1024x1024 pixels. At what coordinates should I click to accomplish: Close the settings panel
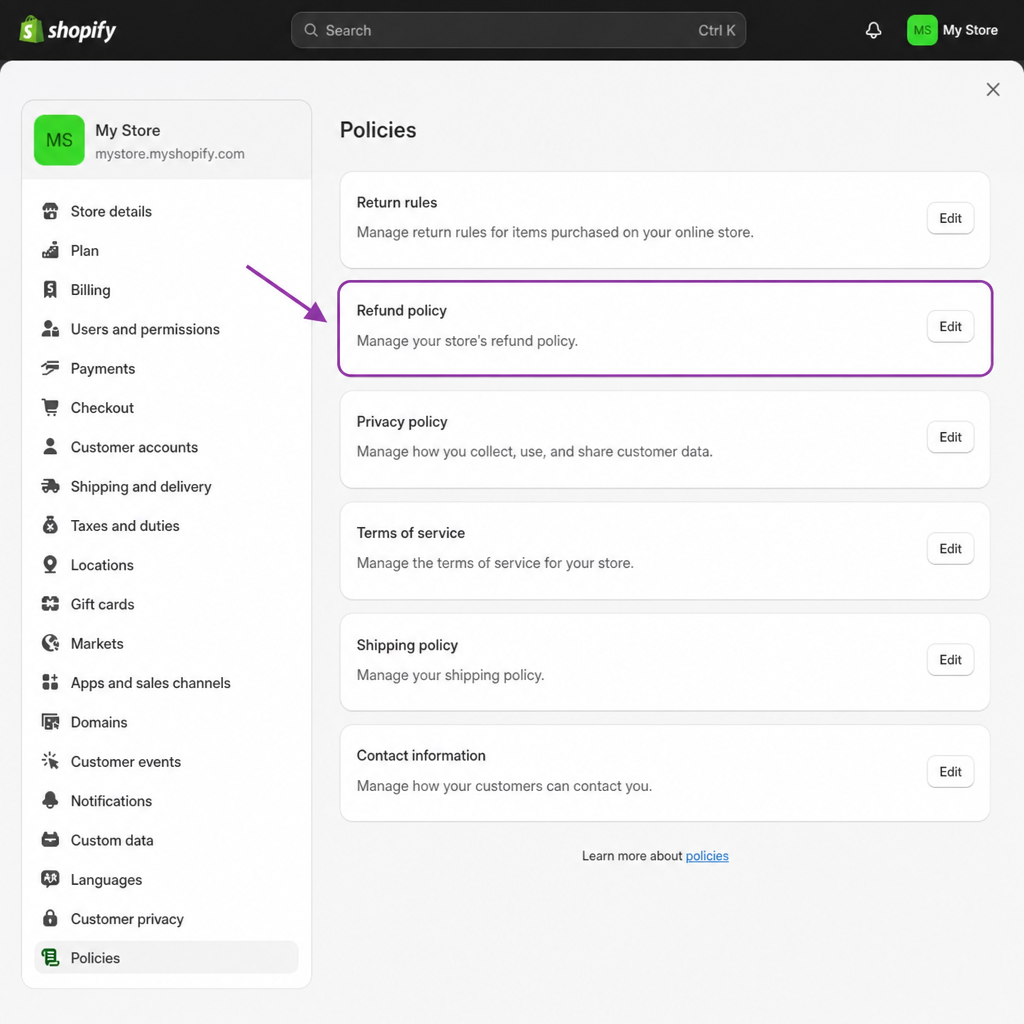coord(993,89)
